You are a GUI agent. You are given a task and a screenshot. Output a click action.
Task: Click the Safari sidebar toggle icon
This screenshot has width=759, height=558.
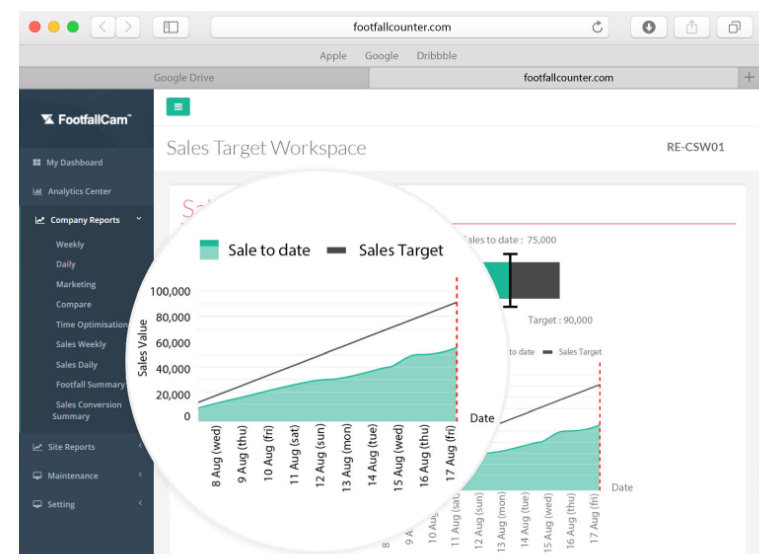(171, 27)
